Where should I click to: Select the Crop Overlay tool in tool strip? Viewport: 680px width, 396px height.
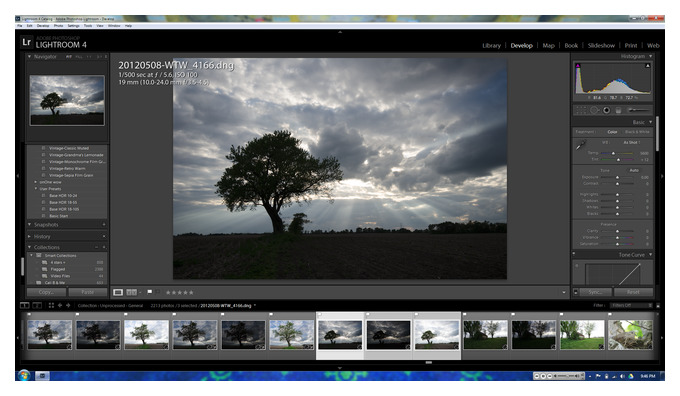[581, 110]
